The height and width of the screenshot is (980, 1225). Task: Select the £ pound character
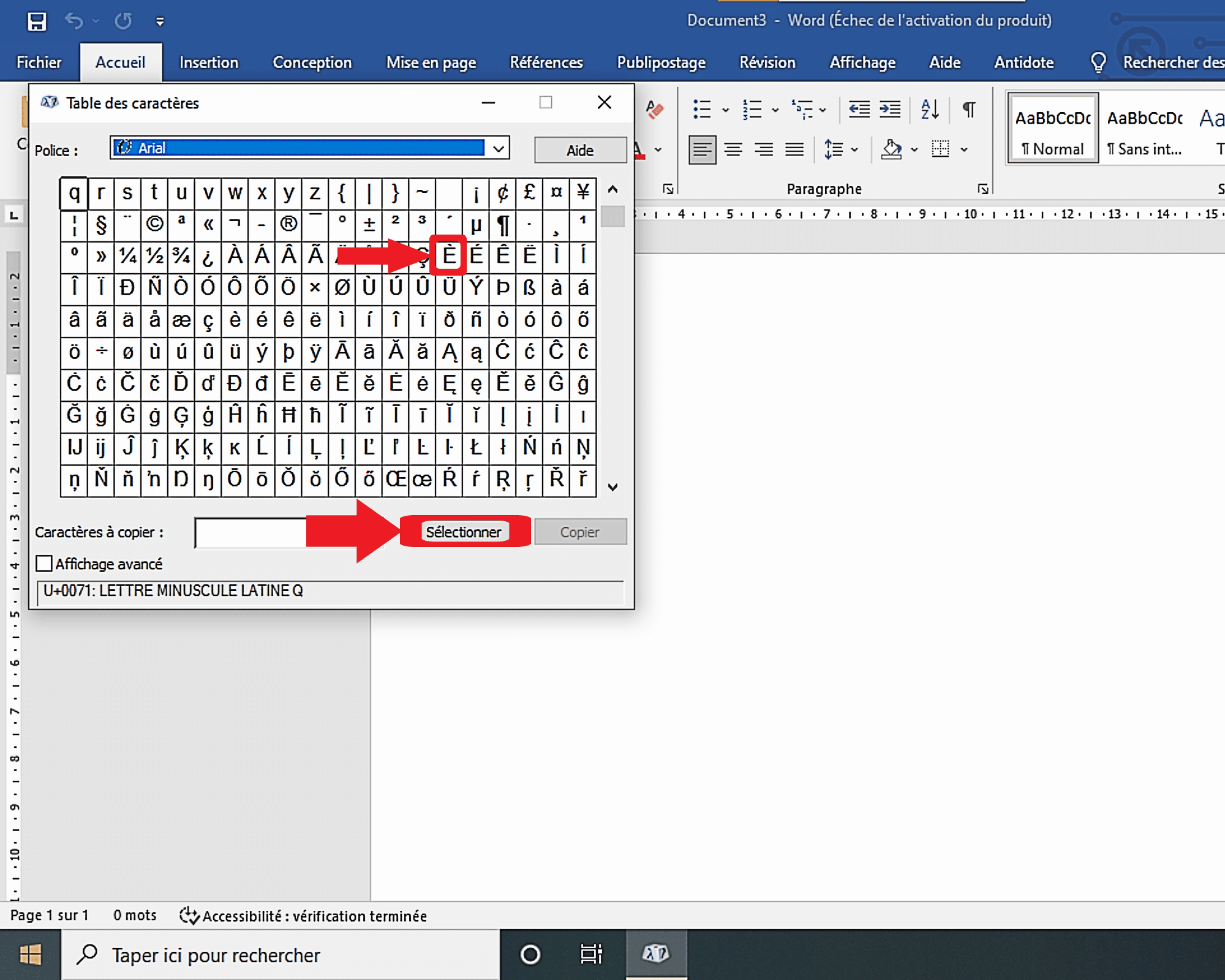tap(530, 192)
